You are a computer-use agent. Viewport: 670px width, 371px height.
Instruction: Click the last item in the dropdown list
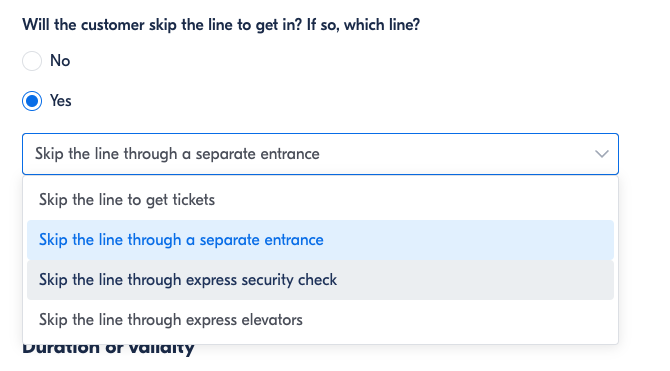(320, 320)
